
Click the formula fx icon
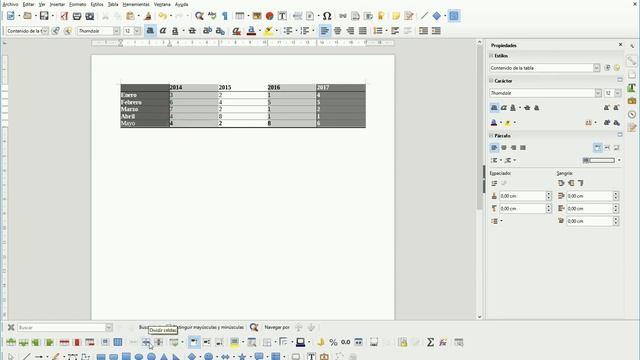click(443, 342)
